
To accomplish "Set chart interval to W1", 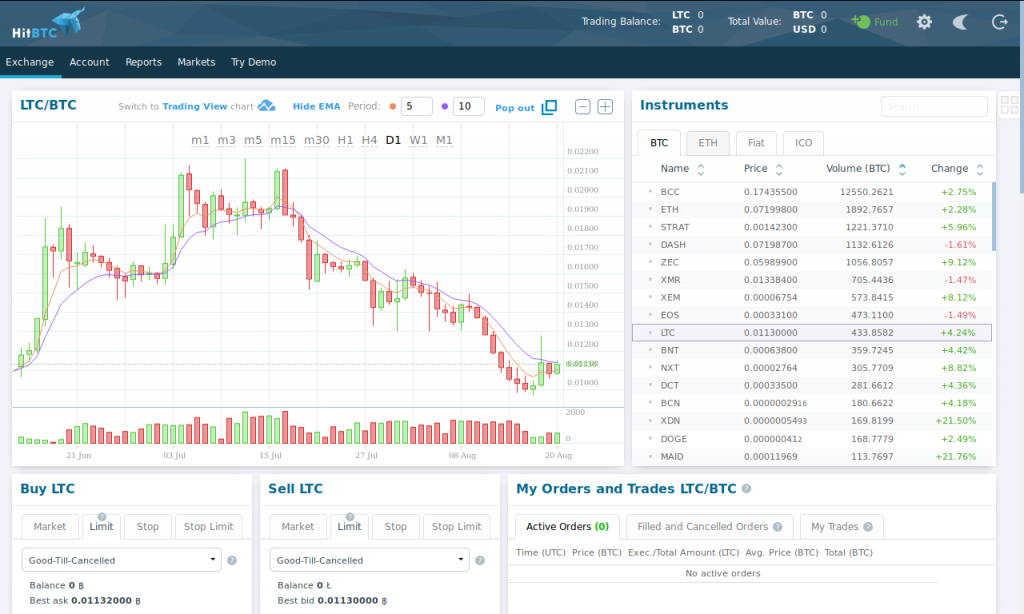I will coord(418,140).
